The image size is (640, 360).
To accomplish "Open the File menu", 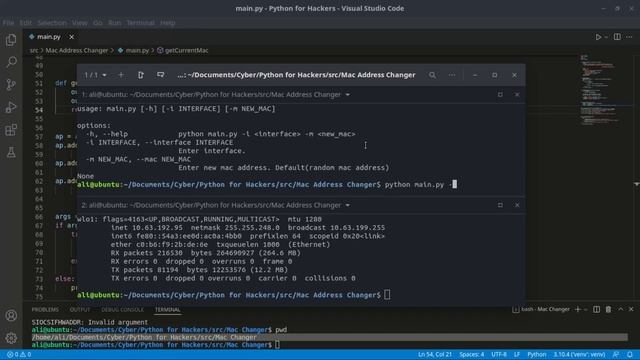I will point(8,23).
